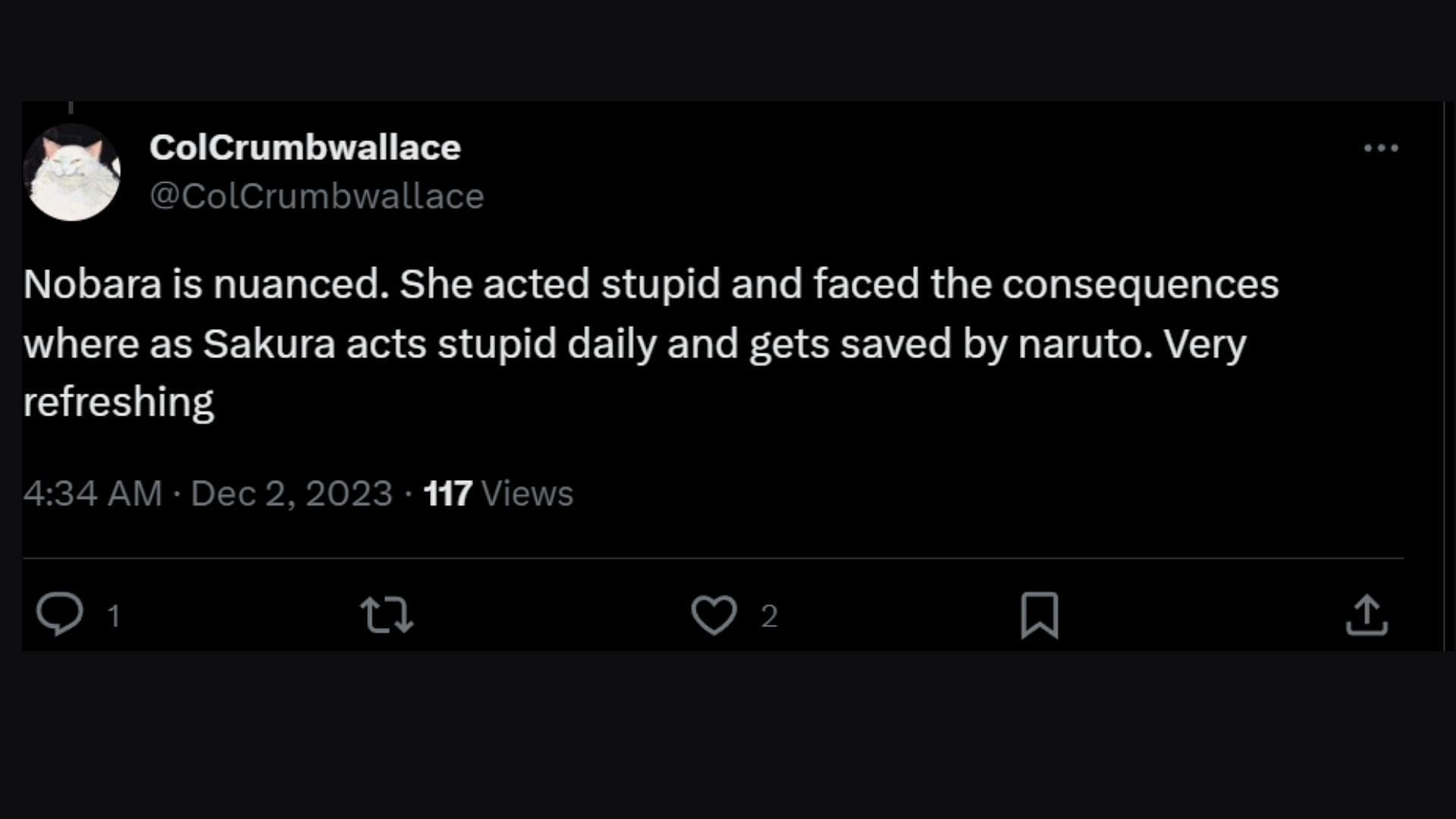The height and width of the screenshot is (819, 1456).
Task: Open the share tweet icon
Action: click(1367, 614)
